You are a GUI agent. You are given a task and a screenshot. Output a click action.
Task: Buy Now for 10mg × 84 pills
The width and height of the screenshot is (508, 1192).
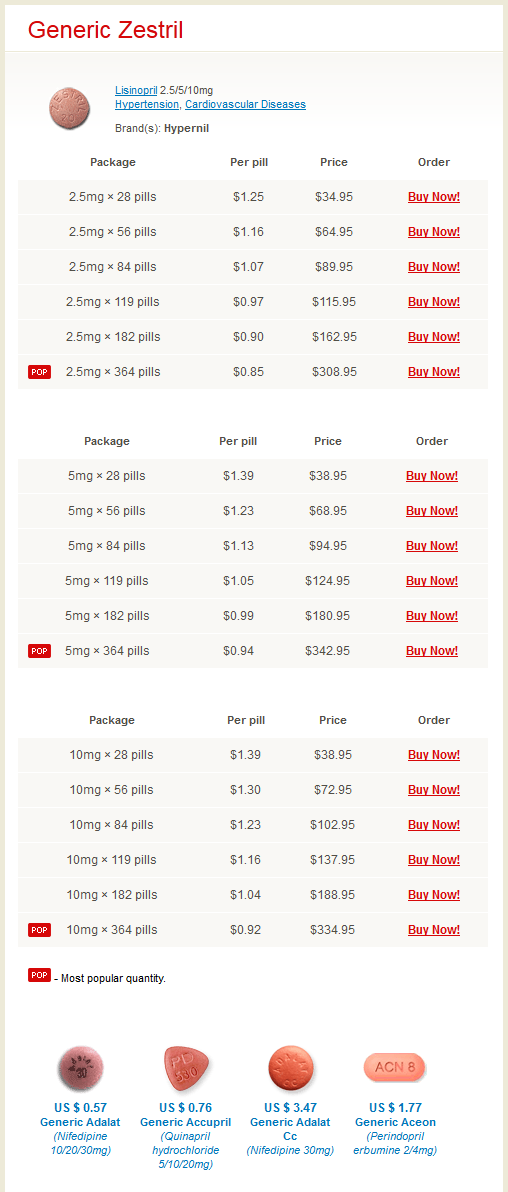pyautogui.click(x=433, y=825)
